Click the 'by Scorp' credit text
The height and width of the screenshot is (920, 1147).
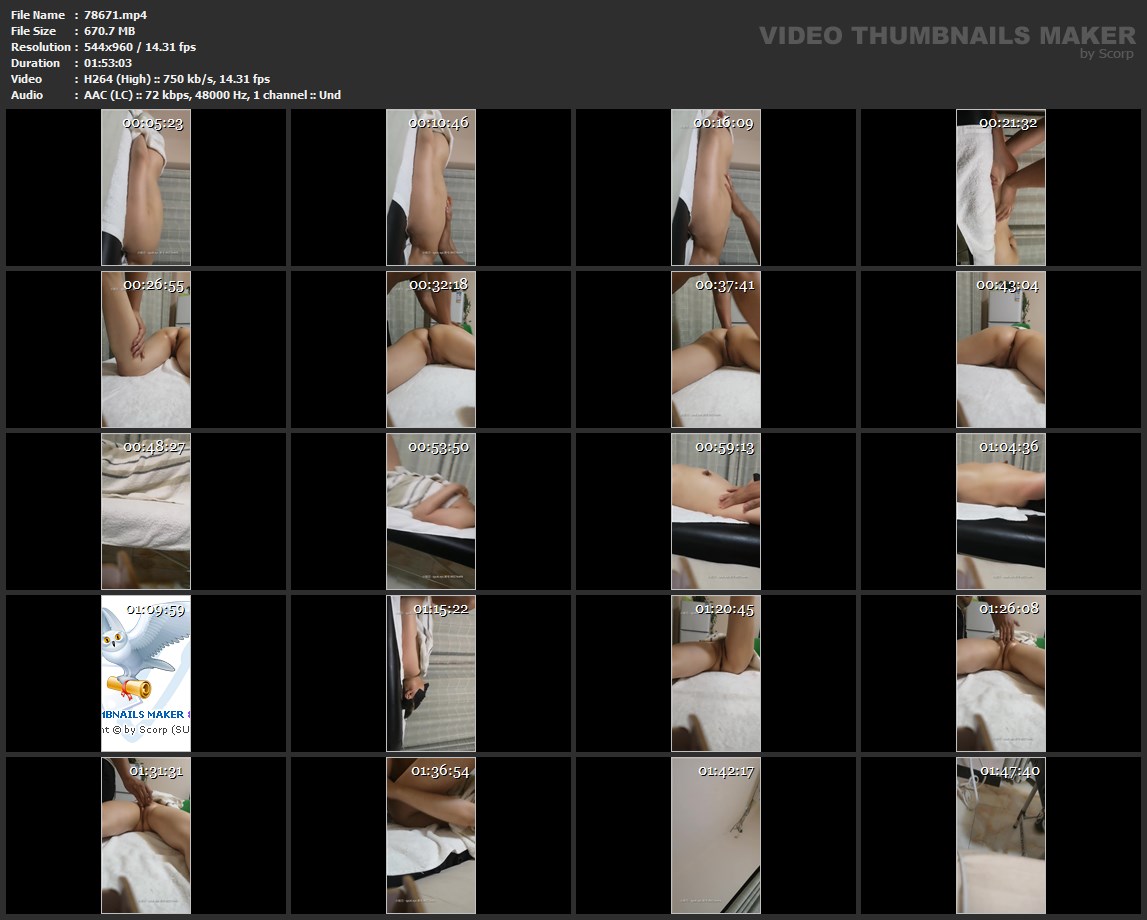click(1106, 54)
